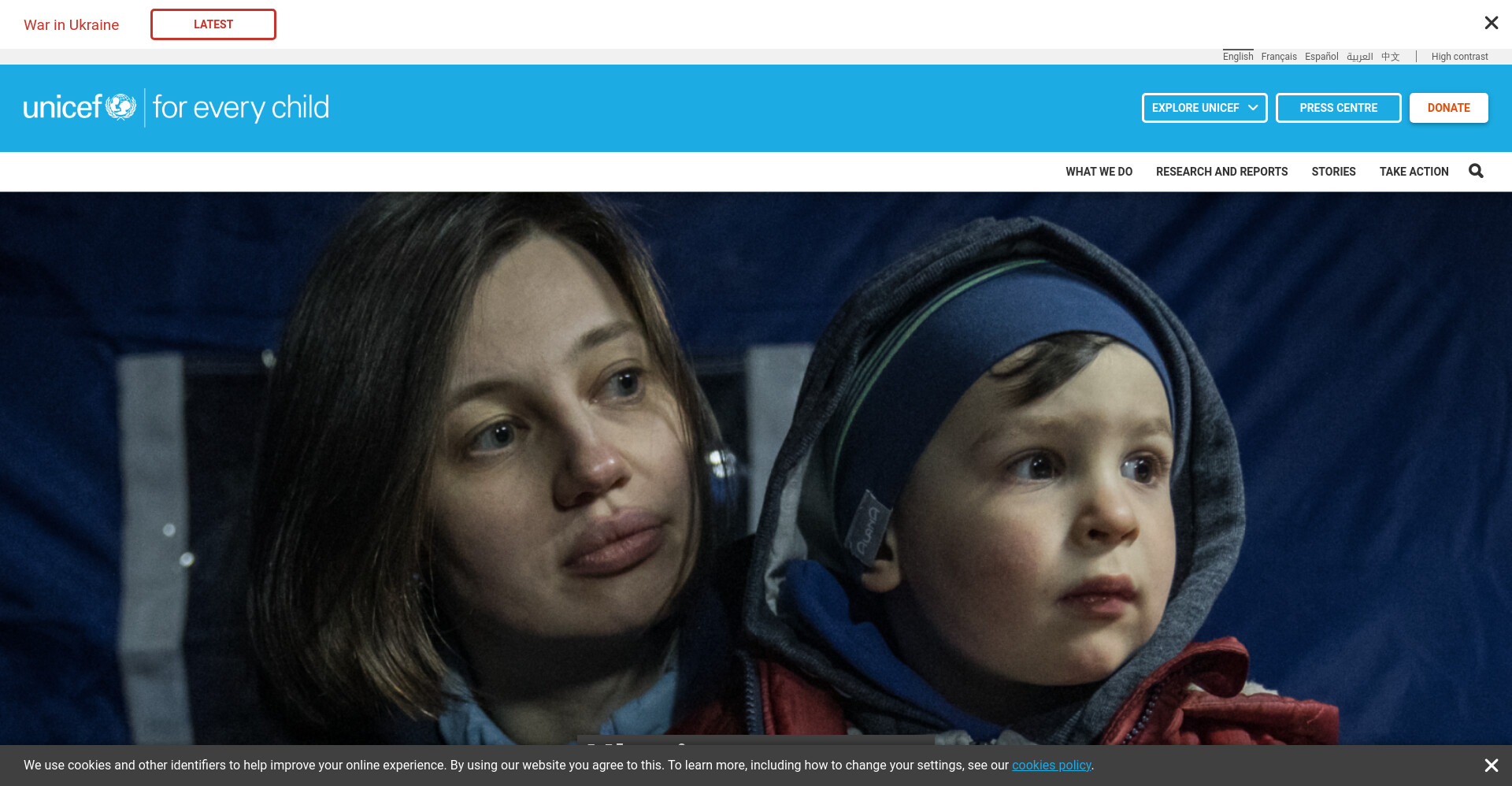Image resolution: width=1512 pixels, height=786 pixels.
Task: Open the Press Centre page
Action: (1338, 108)
